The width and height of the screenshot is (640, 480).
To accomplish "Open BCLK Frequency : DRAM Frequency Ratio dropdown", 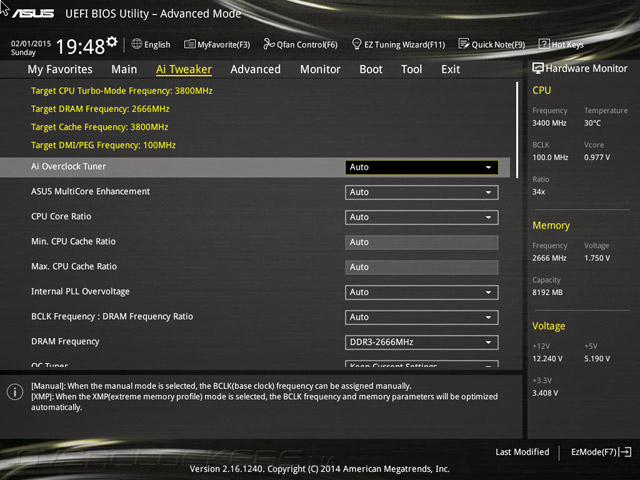I will 422,317.
